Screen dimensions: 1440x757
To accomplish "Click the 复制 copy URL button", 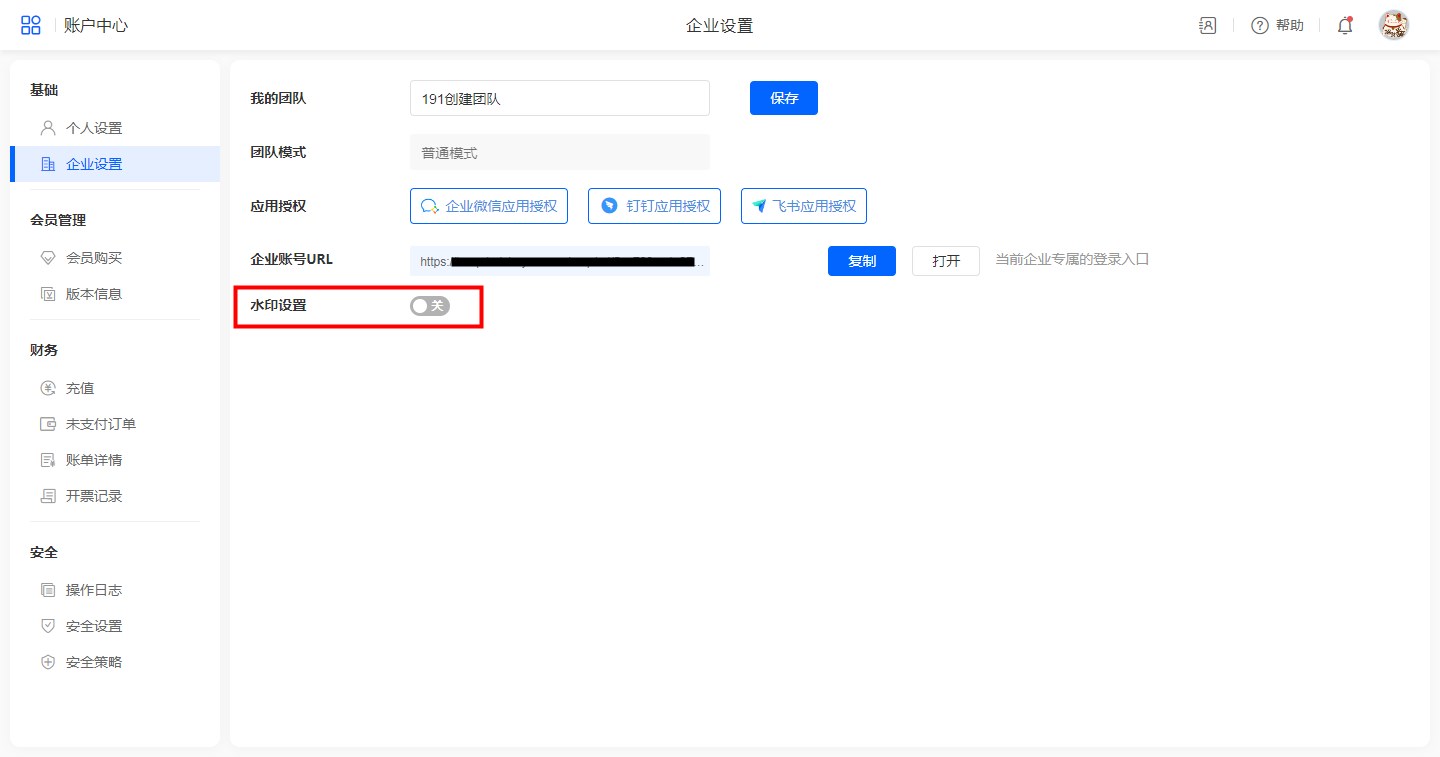I will click(861, 261).
